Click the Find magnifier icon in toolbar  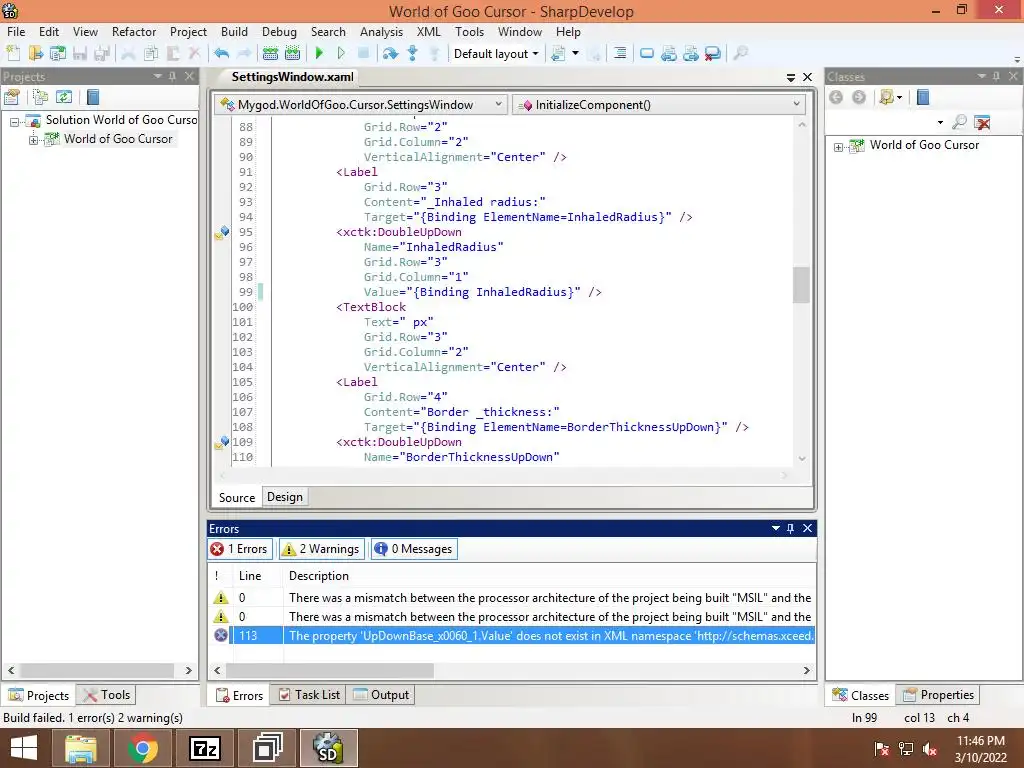[741, 54]
